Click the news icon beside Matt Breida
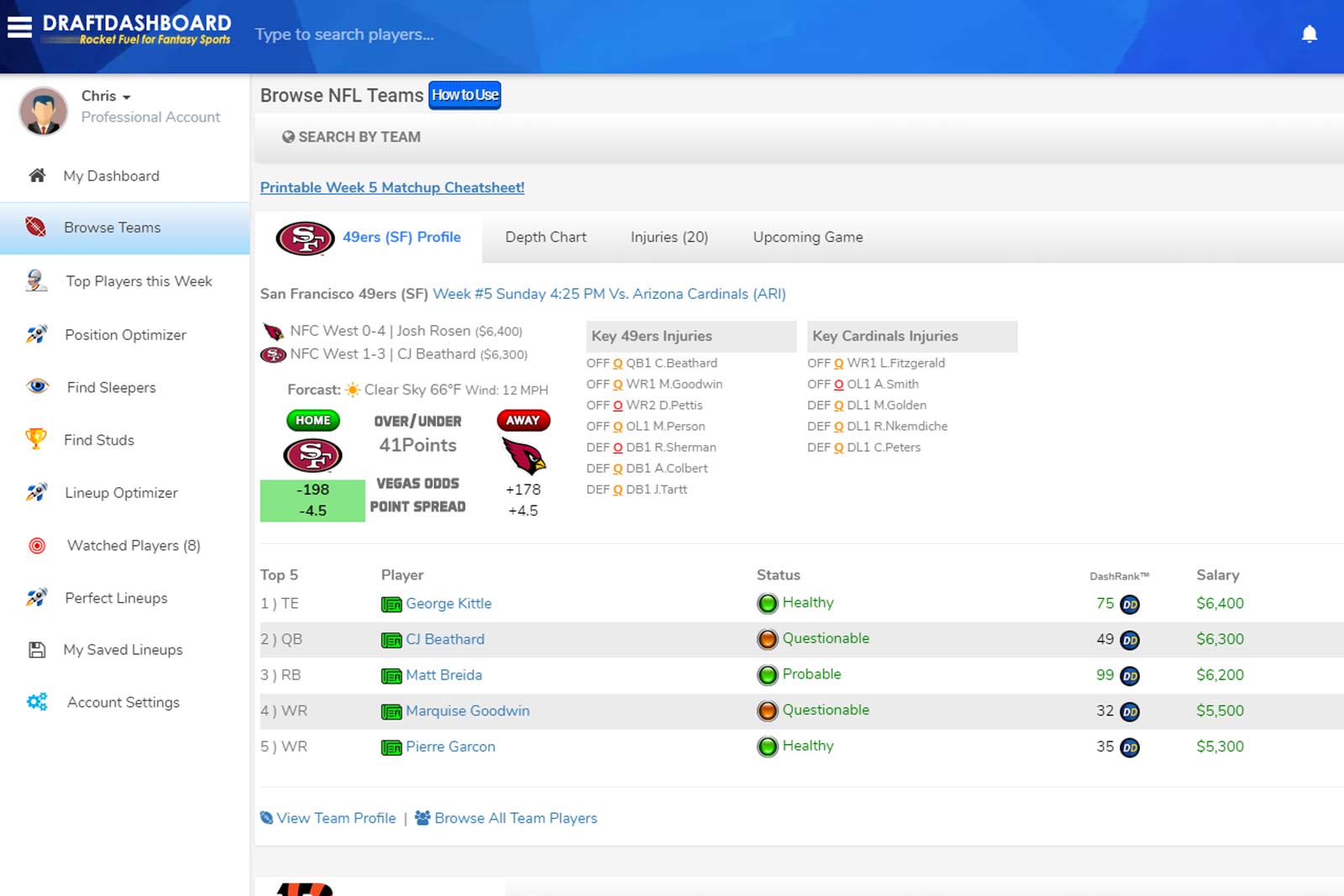Image resolution: width=1344 pixels, height=896 pixels. (391, 676)
